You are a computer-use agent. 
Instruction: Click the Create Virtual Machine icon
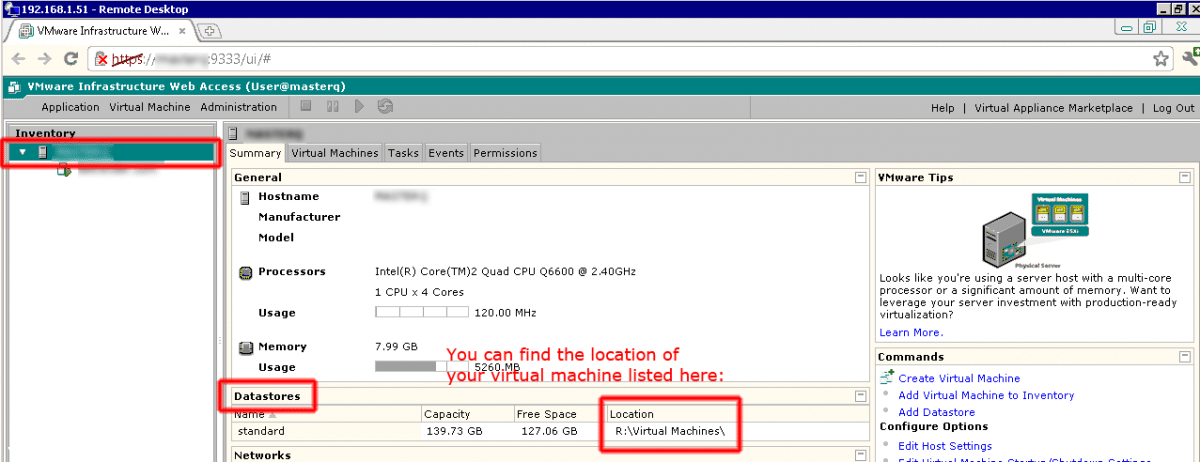pos(886,377)
